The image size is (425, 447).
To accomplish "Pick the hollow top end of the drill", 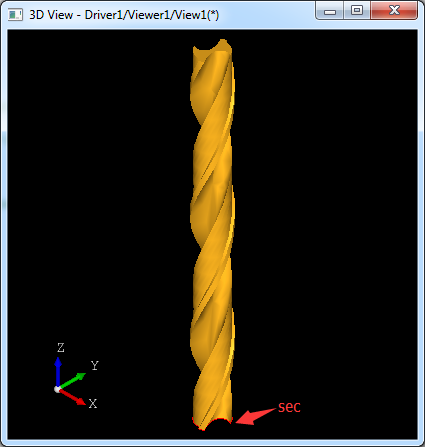I will click(x=212, y=46).
